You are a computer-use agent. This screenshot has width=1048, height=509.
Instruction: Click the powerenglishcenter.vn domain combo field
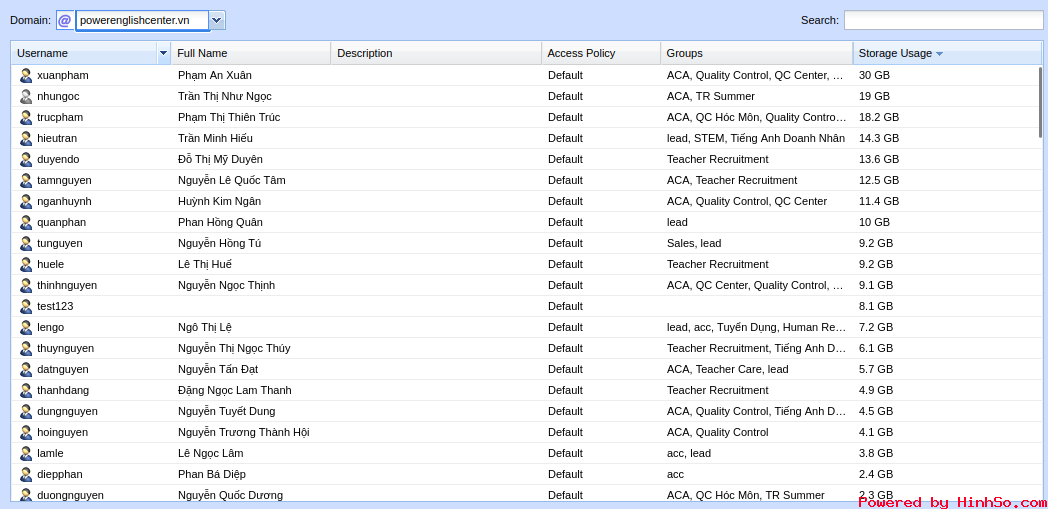click(x=142, y=21)
